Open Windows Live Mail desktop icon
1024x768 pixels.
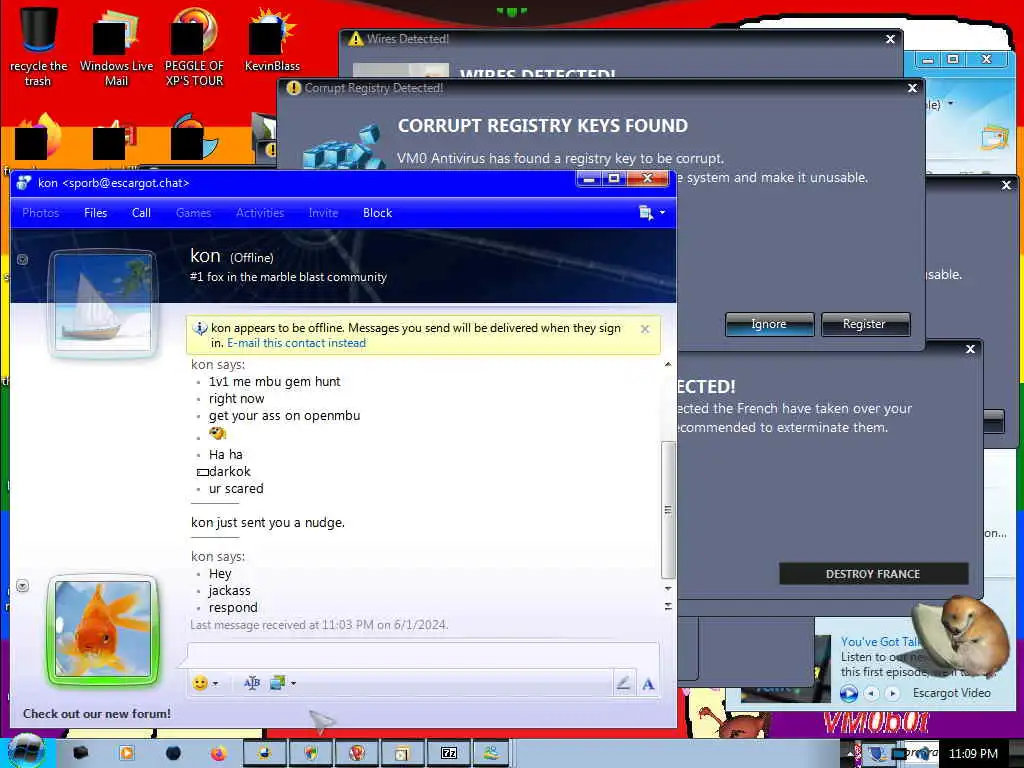(116, 47)
